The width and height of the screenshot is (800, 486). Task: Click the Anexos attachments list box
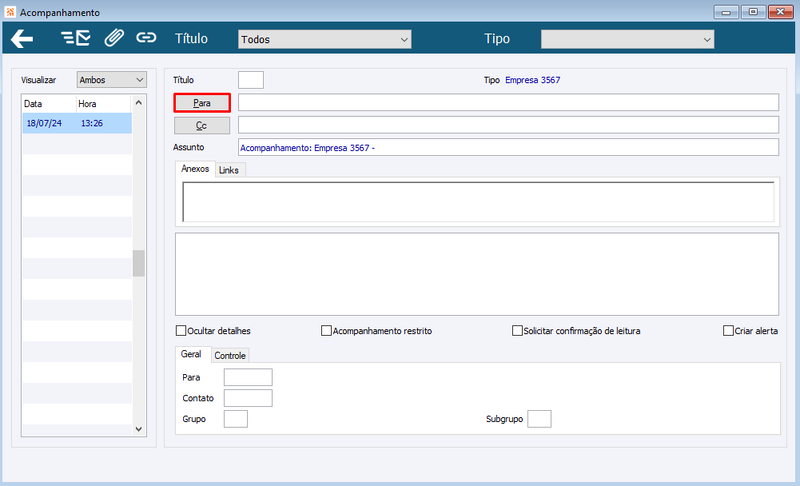coord(478,202)
